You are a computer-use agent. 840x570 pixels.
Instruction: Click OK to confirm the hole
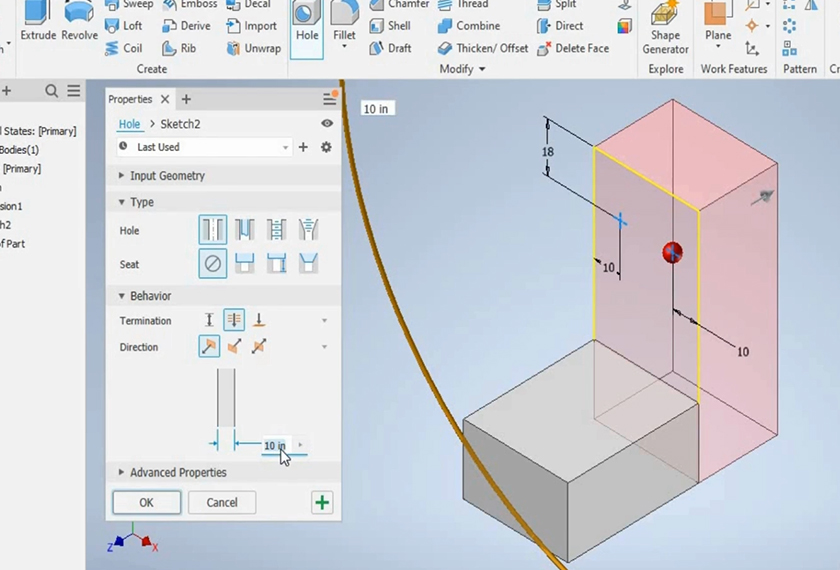(x=146, y=502)
